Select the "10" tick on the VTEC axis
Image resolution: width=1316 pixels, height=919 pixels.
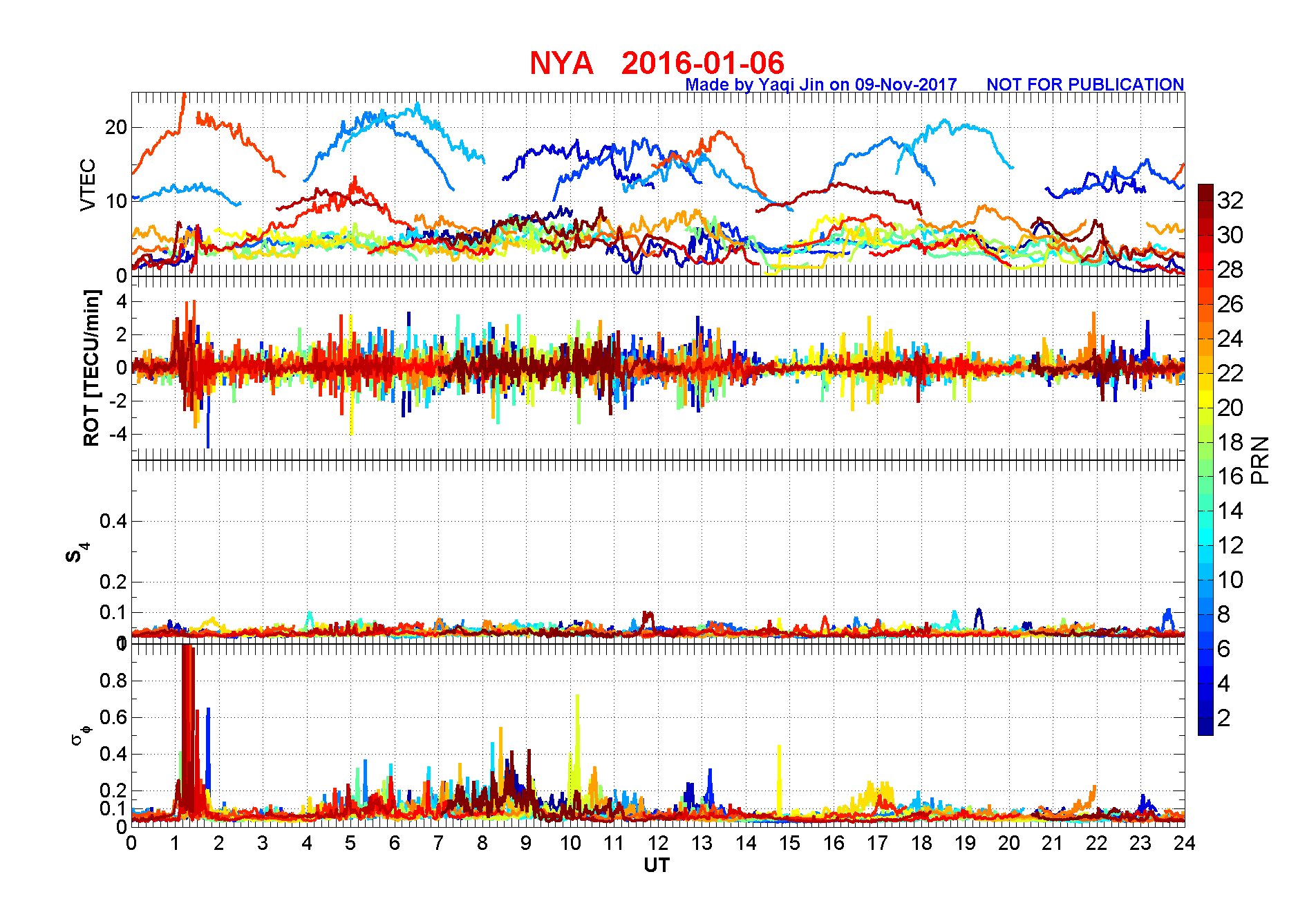(116, 202)
